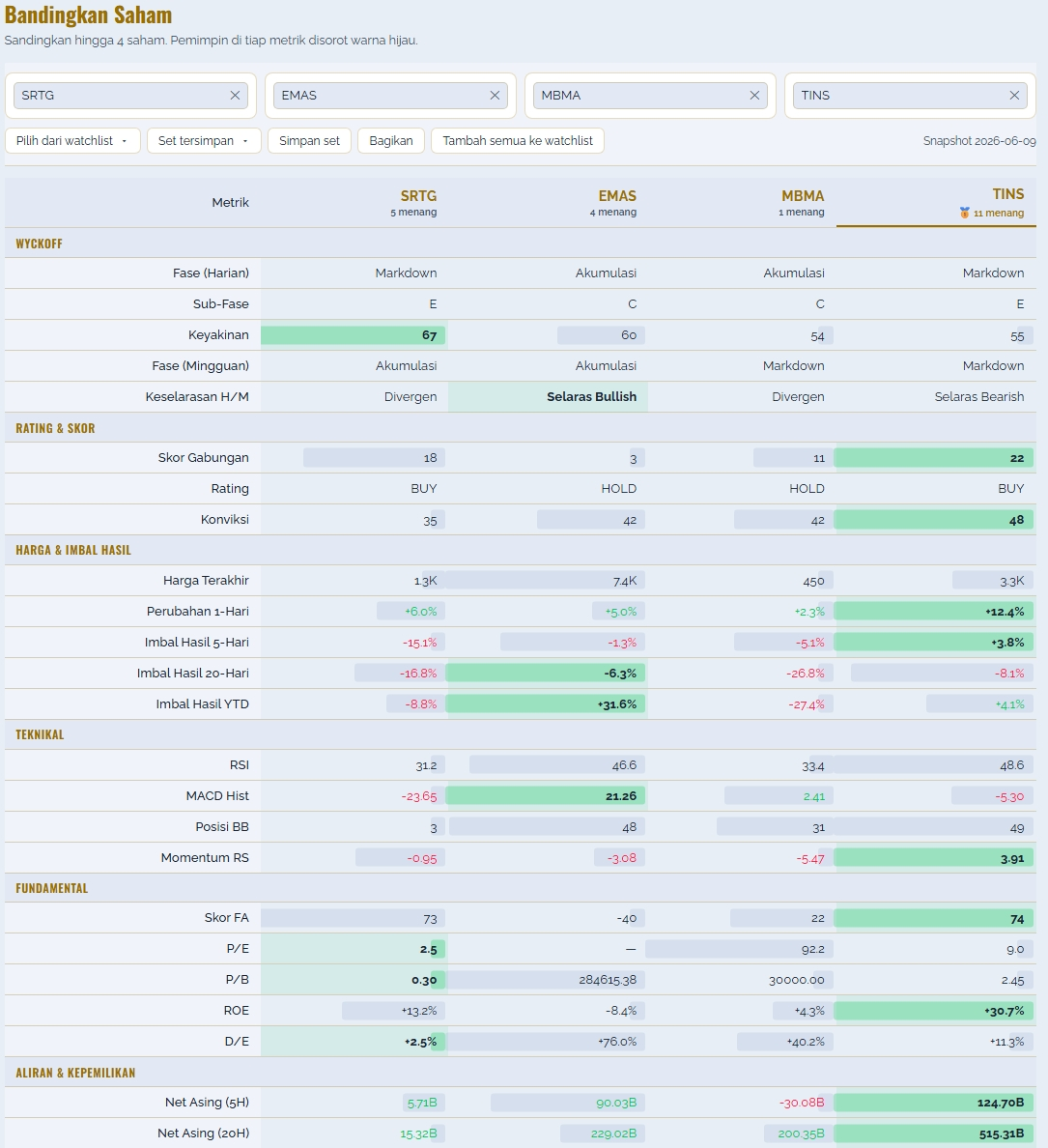1048x1148 pixels.
Task: Click the Keselarasan H/M row label
Action: pos(197,396)
